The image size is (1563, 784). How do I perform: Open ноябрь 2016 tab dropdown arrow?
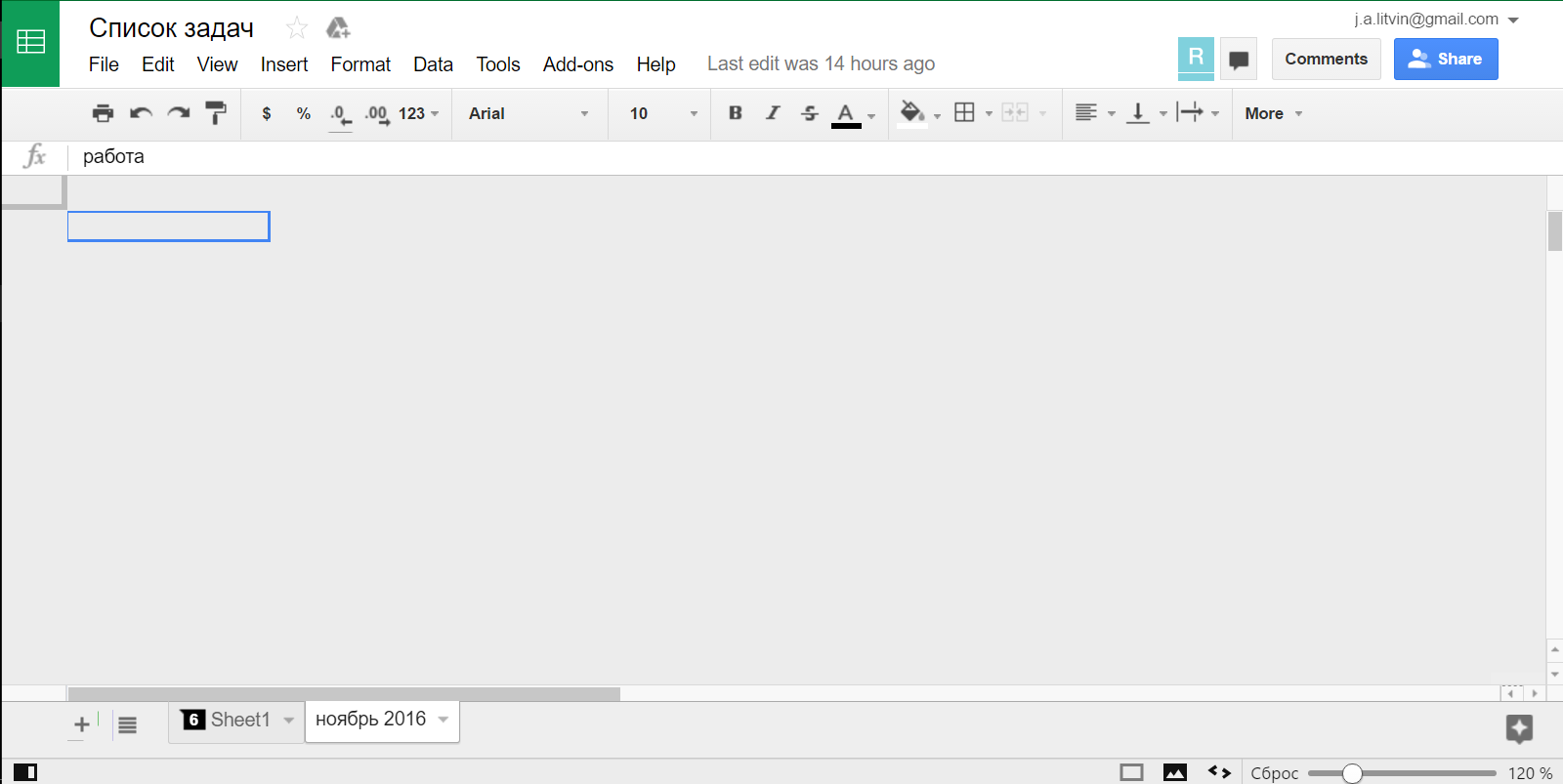point(444,720)
